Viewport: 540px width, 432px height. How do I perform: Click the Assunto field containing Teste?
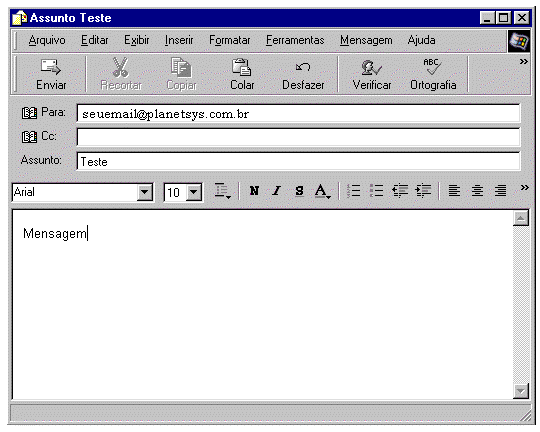[x=298, y=161]
